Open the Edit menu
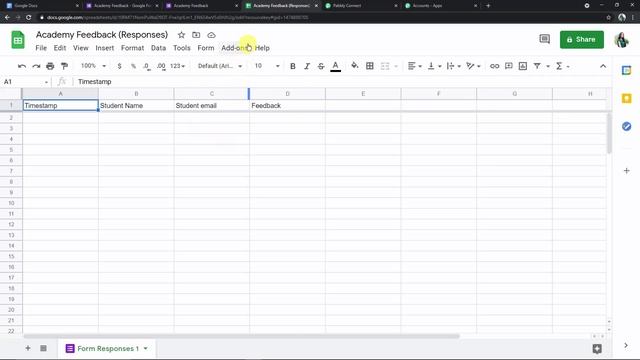640x360 pixels. (x=60, y=48)
